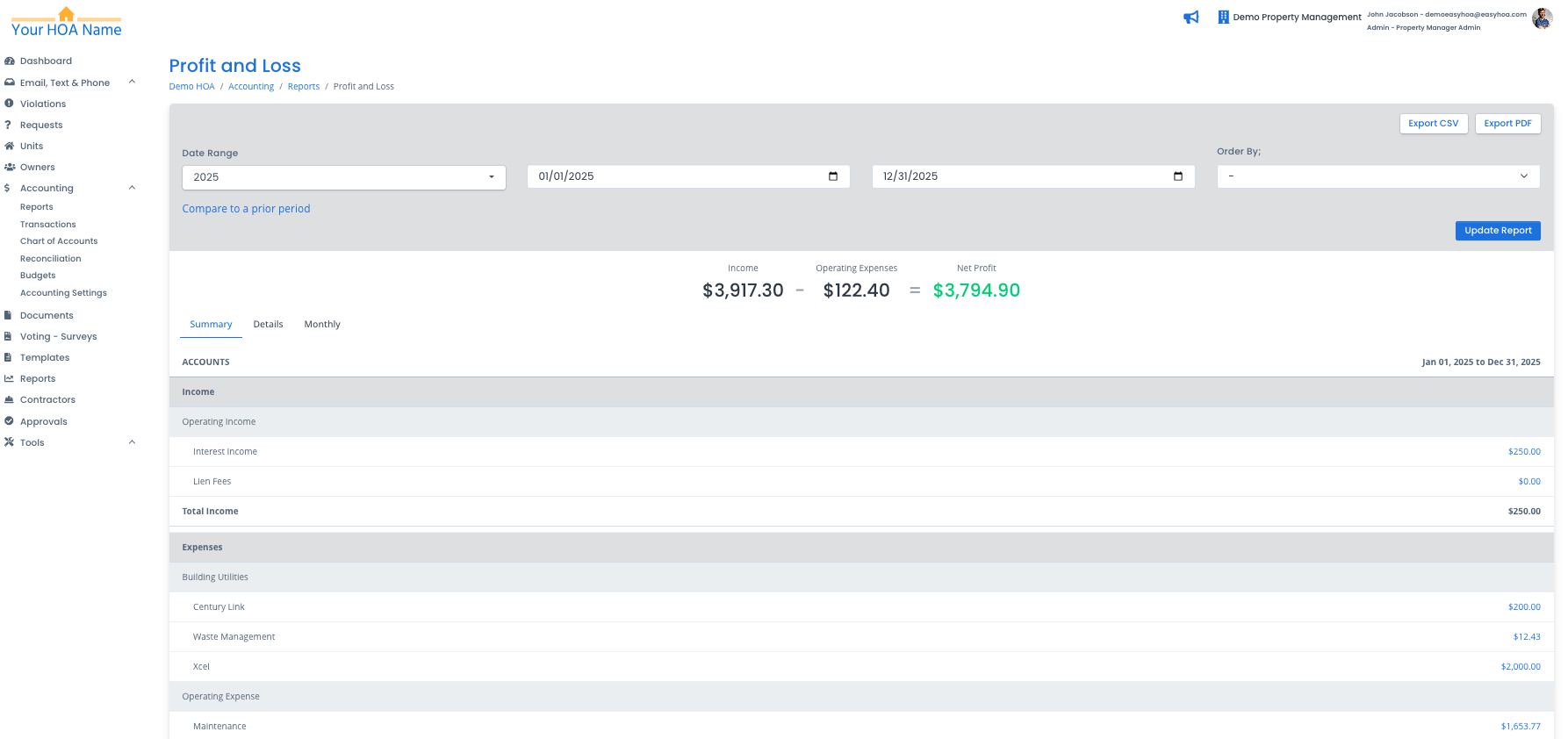Click the announcements megaphone icon
This screenshot has width=1568, height=739.
[x=1190, y=18]
